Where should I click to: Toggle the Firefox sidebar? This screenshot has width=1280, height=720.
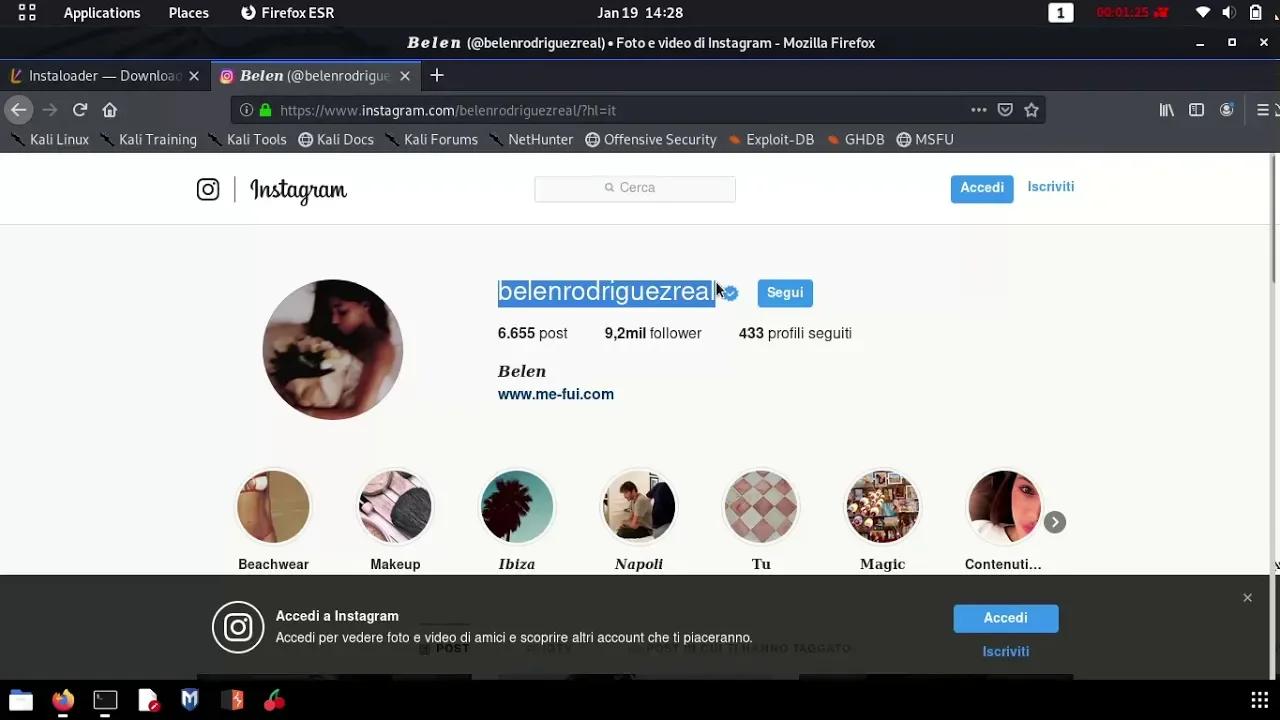[x=1196, y=110]
